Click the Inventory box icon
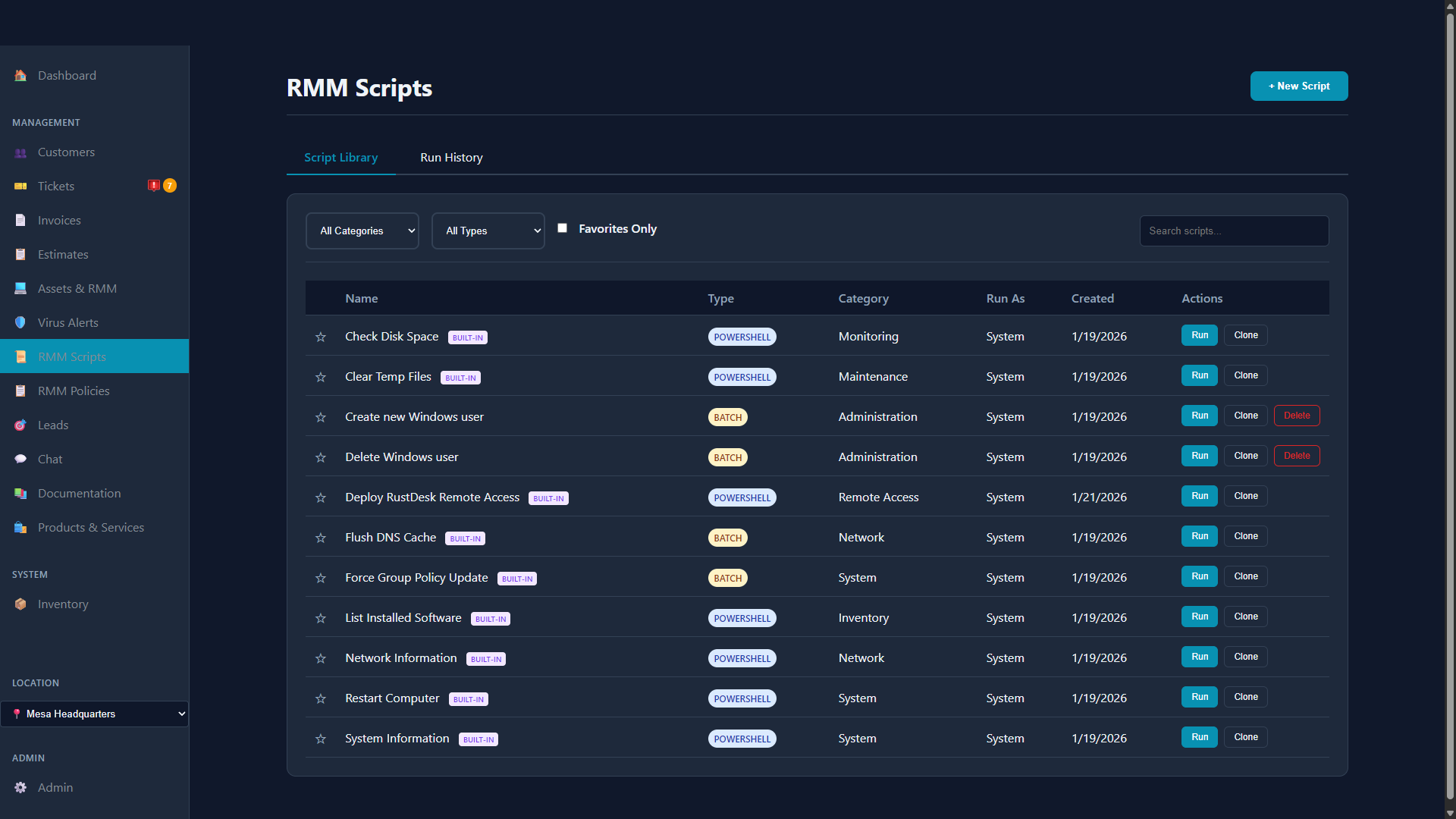1456x819 pixels. pos(20,604)
